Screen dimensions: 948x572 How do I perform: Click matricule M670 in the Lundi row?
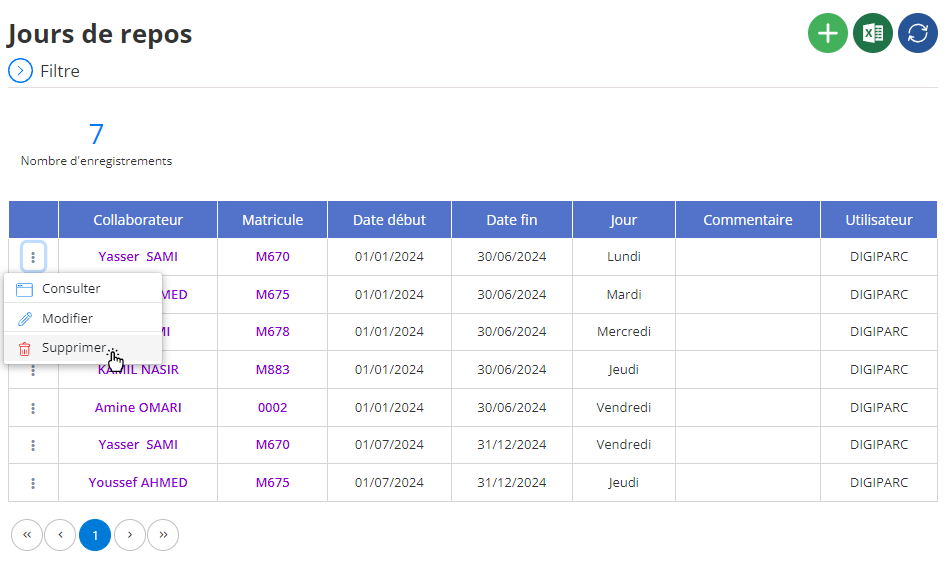273,256
